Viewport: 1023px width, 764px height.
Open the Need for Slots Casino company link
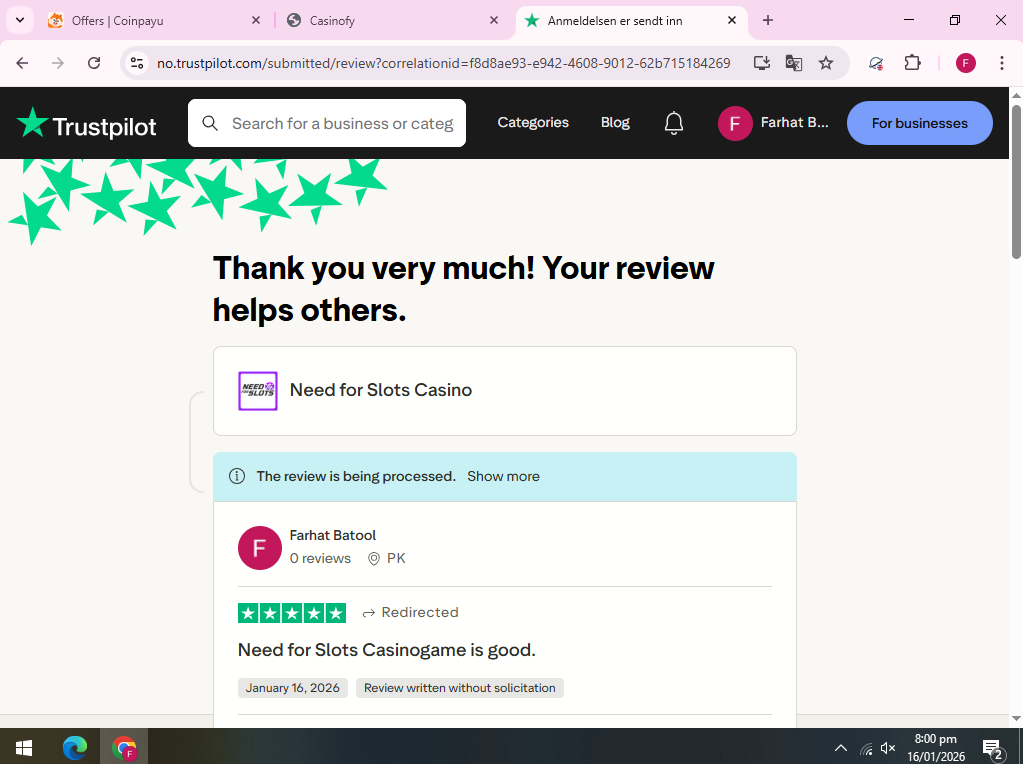381,390
